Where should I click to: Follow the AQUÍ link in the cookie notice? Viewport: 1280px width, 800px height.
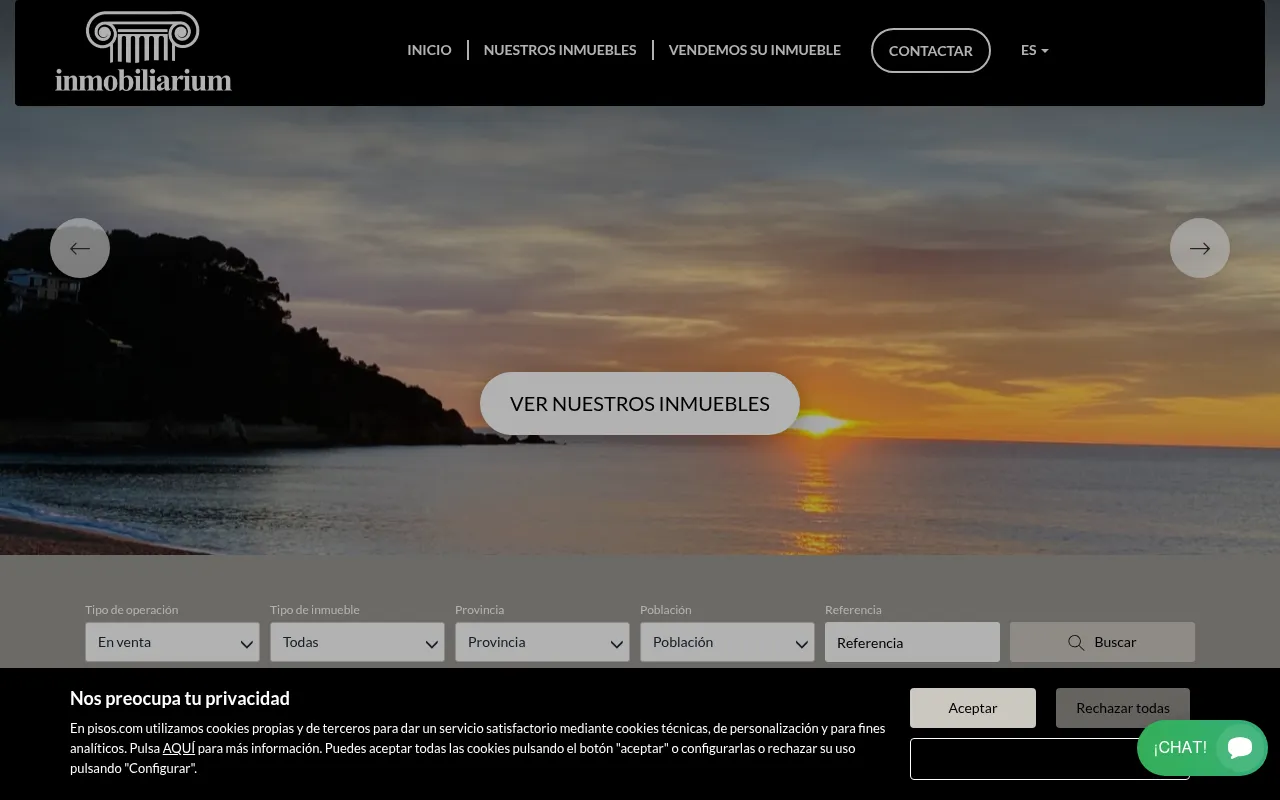pos(179,748)
